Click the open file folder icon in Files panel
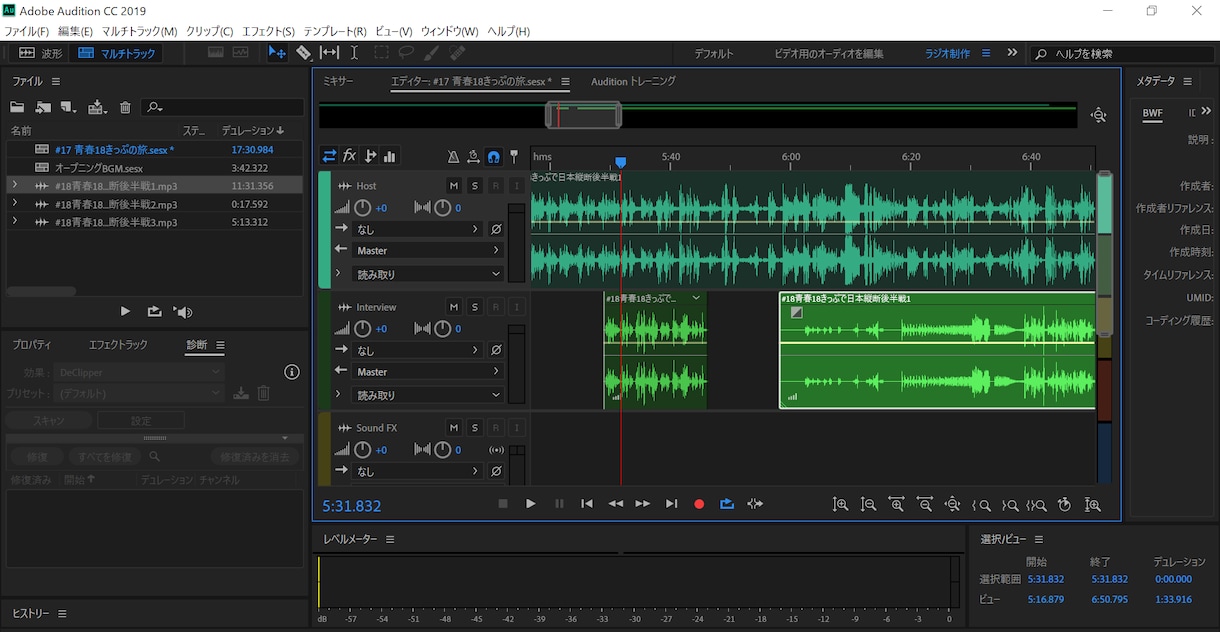The image size is (1220, 632). [x=17, y=107]
